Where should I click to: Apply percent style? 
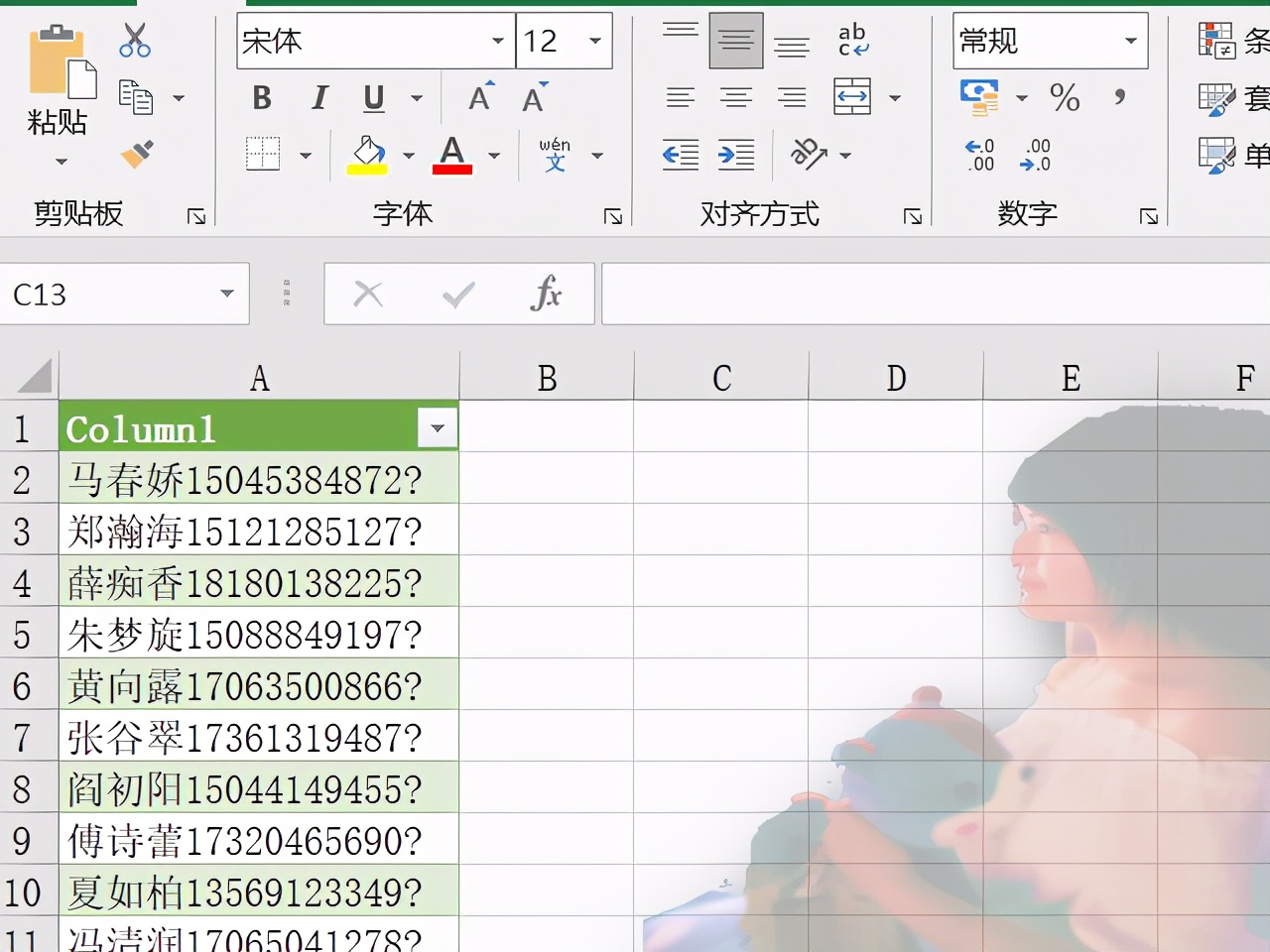point(1065,96)
